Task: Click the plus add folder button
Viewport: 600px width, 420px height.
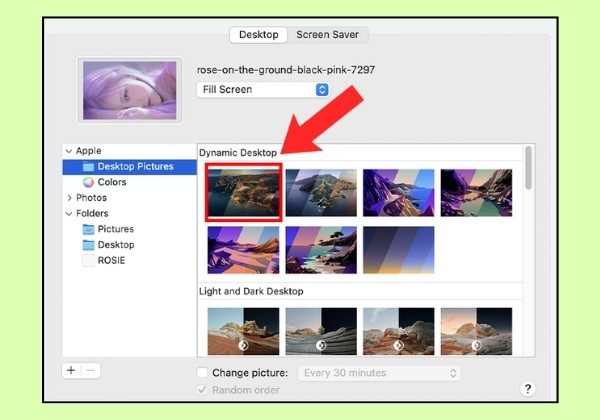Action: (71, 370)
